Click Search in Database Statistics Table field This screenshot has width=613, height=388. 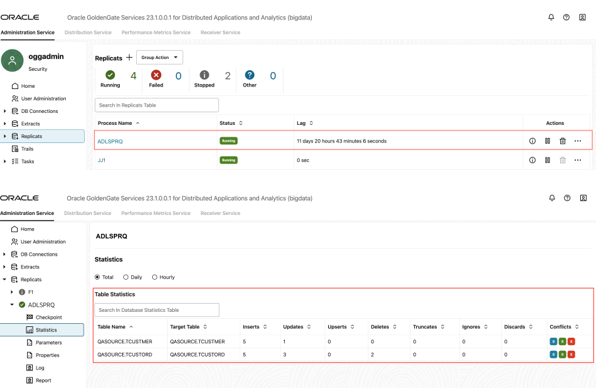[x=157, y=310]
